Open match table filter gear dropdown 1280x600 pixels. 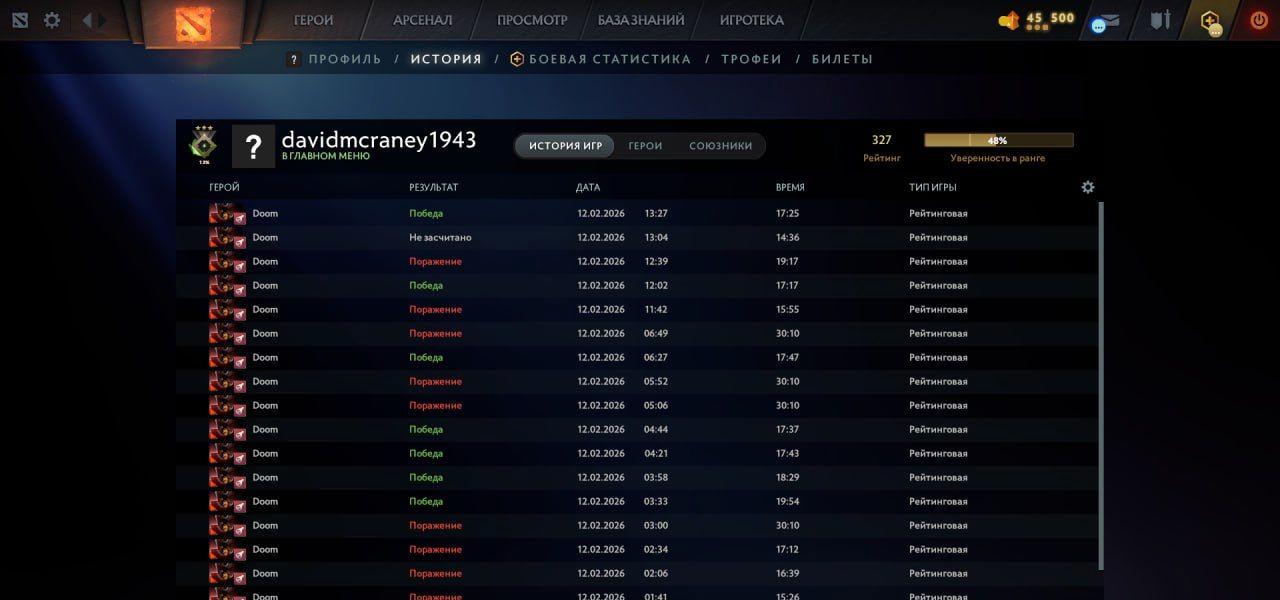pyautogui.click(x=1088, y=187)
